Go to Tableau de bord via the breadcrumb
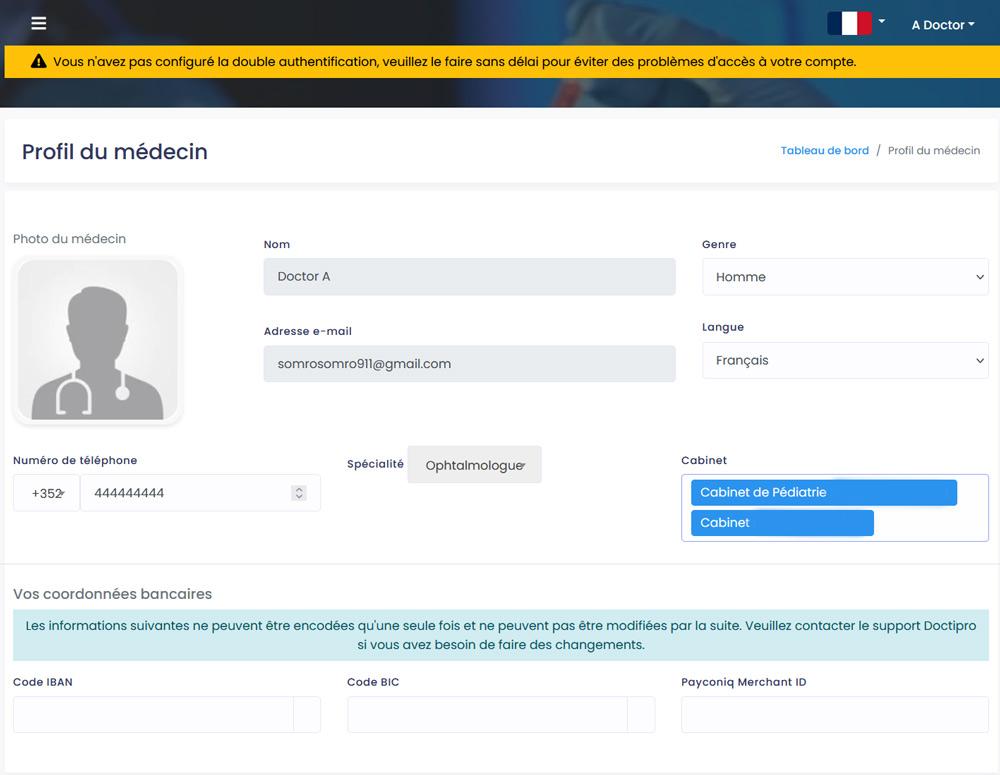 824,150
